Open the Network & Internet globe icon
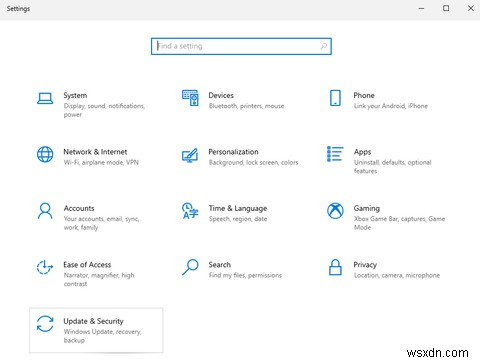480x363 pixels. 45,154
